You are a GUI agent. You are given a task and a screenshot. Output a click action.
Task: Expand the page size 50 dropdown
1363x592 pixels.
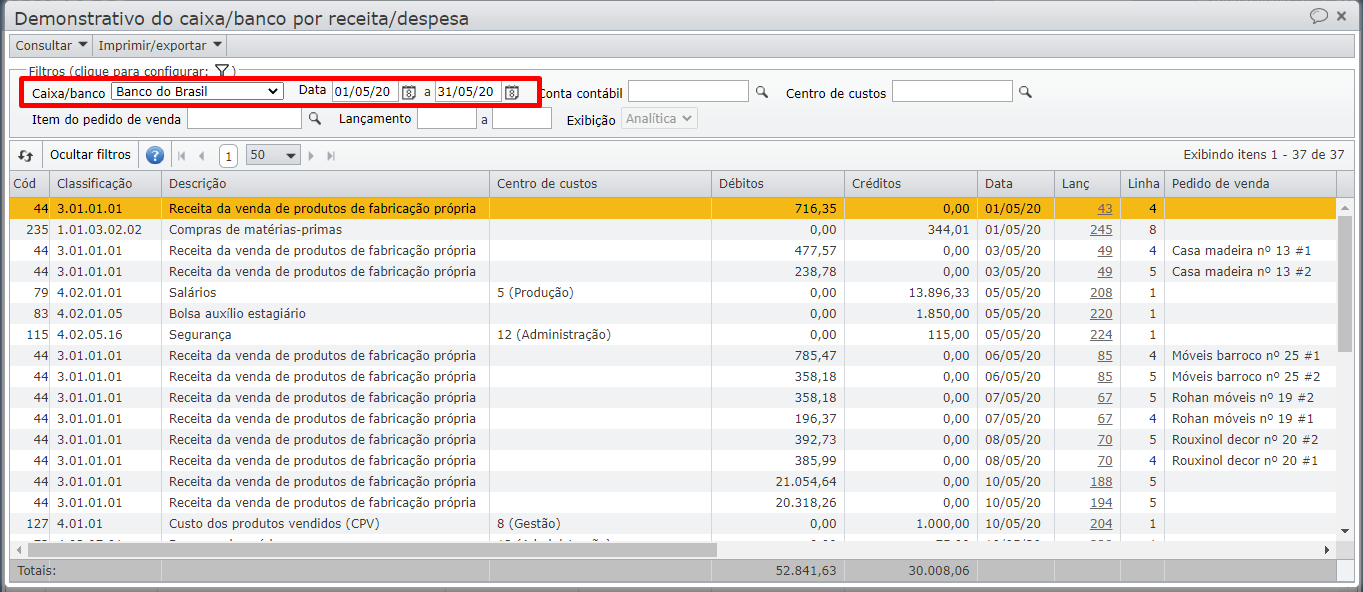click(273, 156)
